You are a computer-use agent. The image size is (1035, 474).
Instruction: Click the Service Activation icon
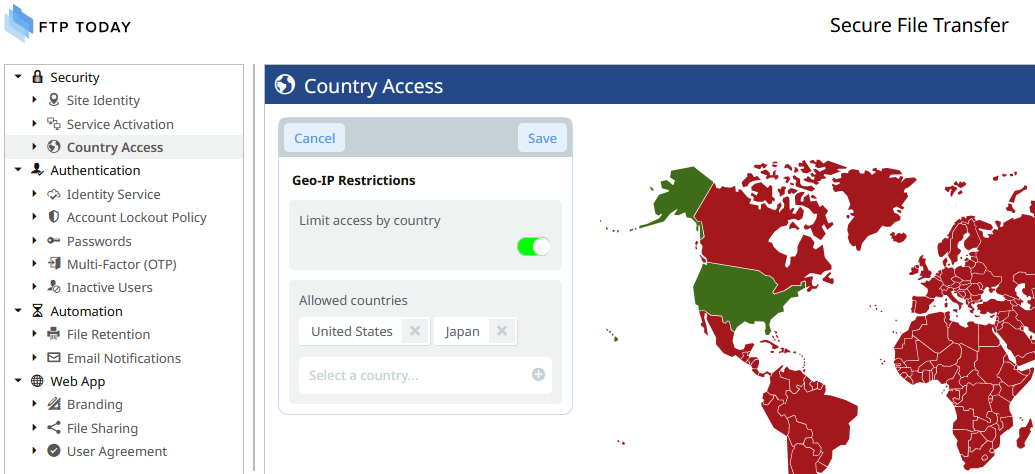tap(54, 123)
